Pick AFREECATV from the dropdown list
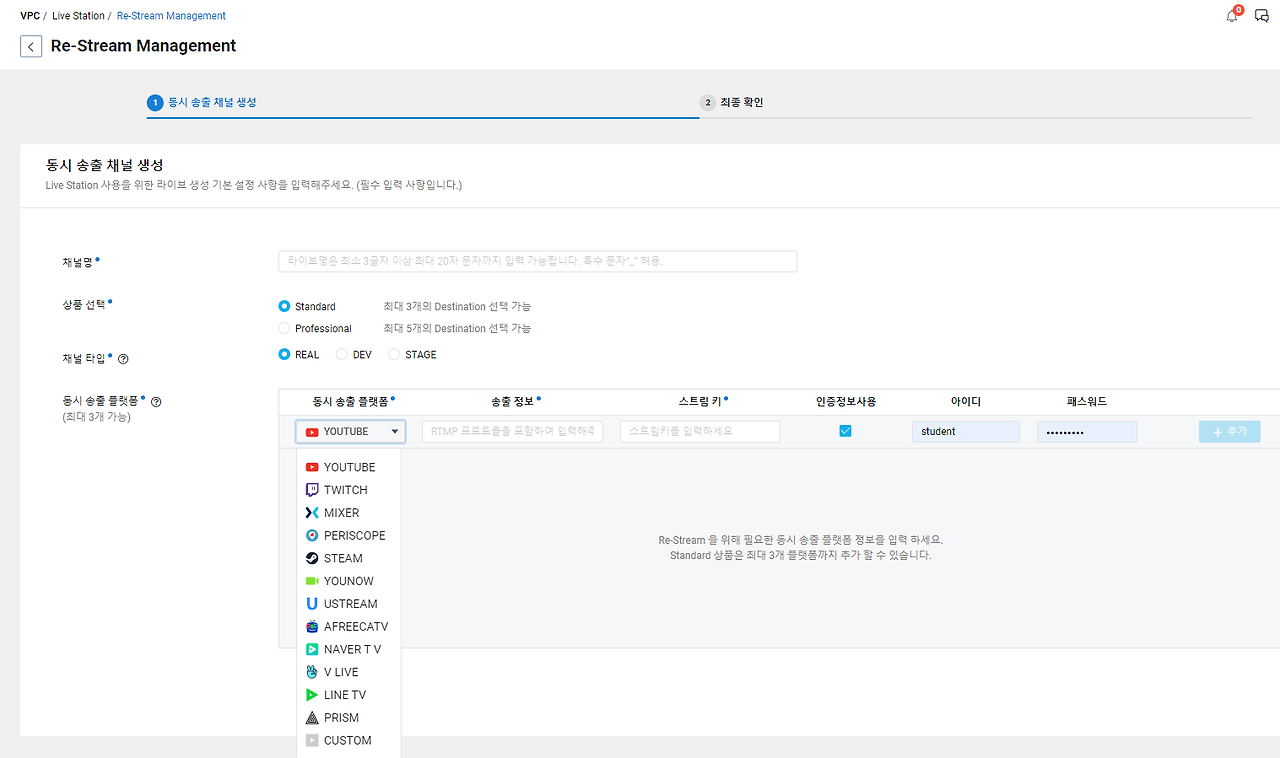The width and height of the screenshot is (1280, 758). [x=356, y=627]
